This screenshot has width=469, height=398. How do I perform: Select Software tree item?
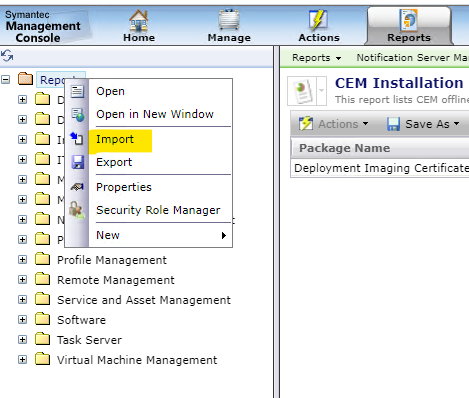click(x=81, y=320)
